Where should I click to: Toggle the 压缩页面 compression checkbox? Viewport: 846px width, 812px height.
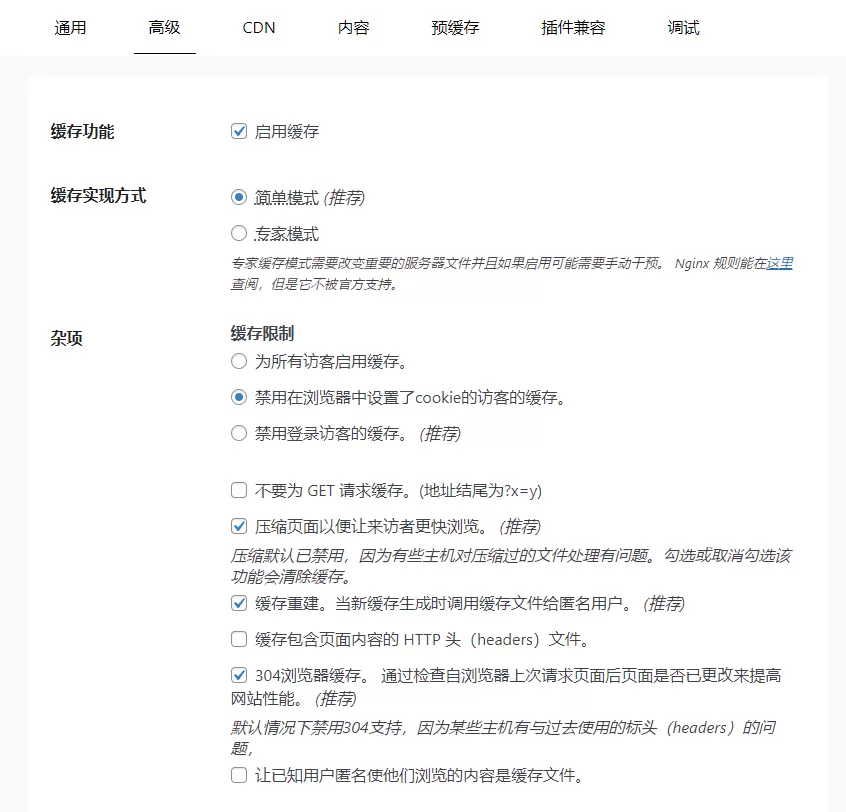click(x=239, y=526)
